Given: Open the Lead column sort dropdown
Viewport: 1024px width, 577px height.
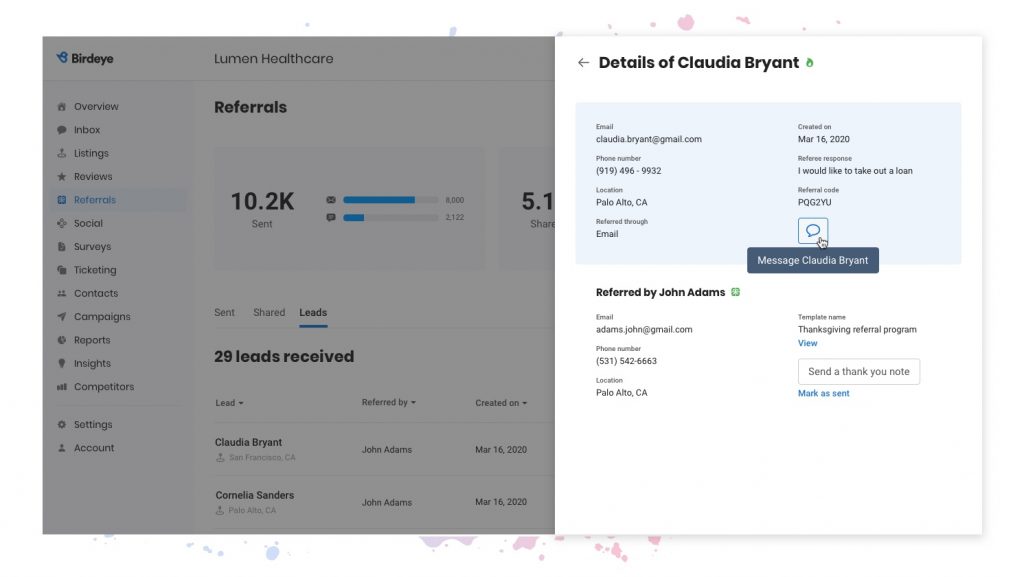Looking at the screenshot, I should point(229,403).
